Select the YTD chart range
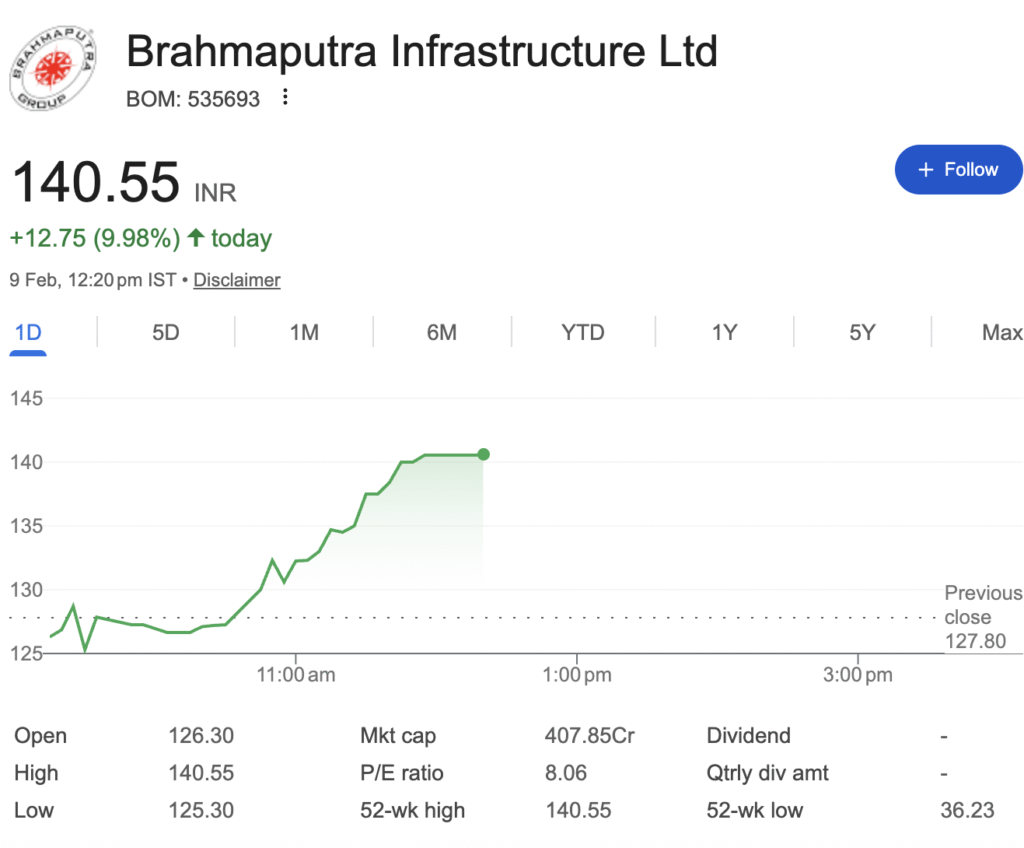Image resolution: width=1024 pixels, height=848 pixels. [583, 332]
